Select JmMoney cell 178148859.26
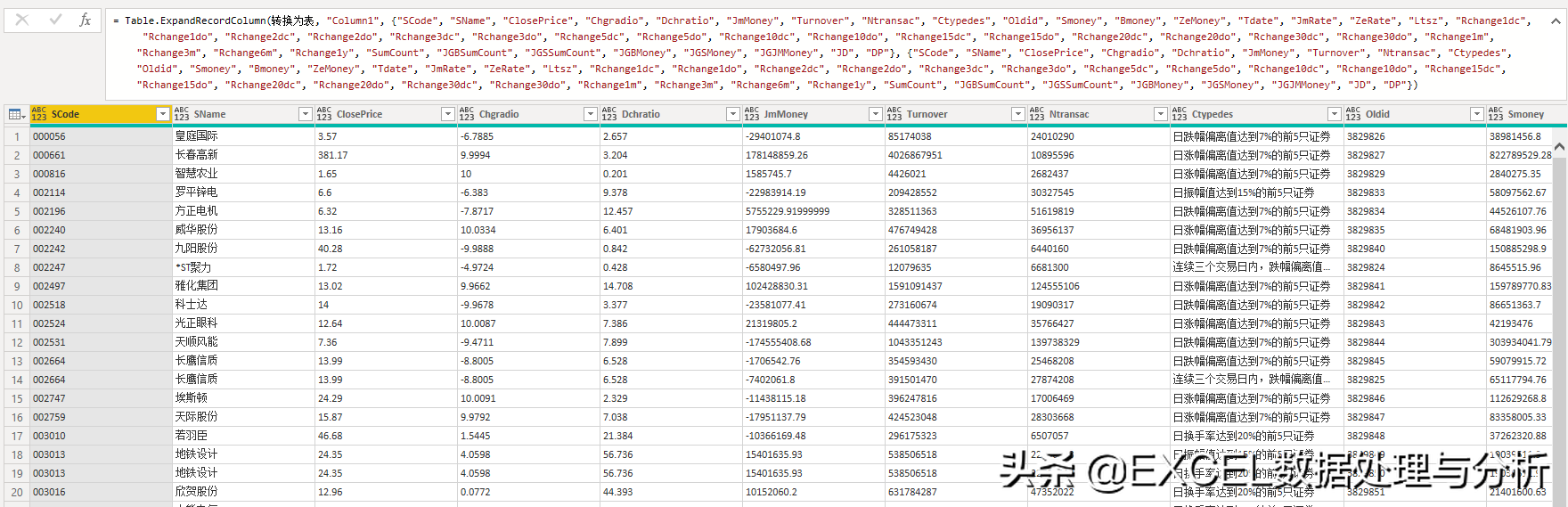1568x507 pixels. [x=813, y=155]
